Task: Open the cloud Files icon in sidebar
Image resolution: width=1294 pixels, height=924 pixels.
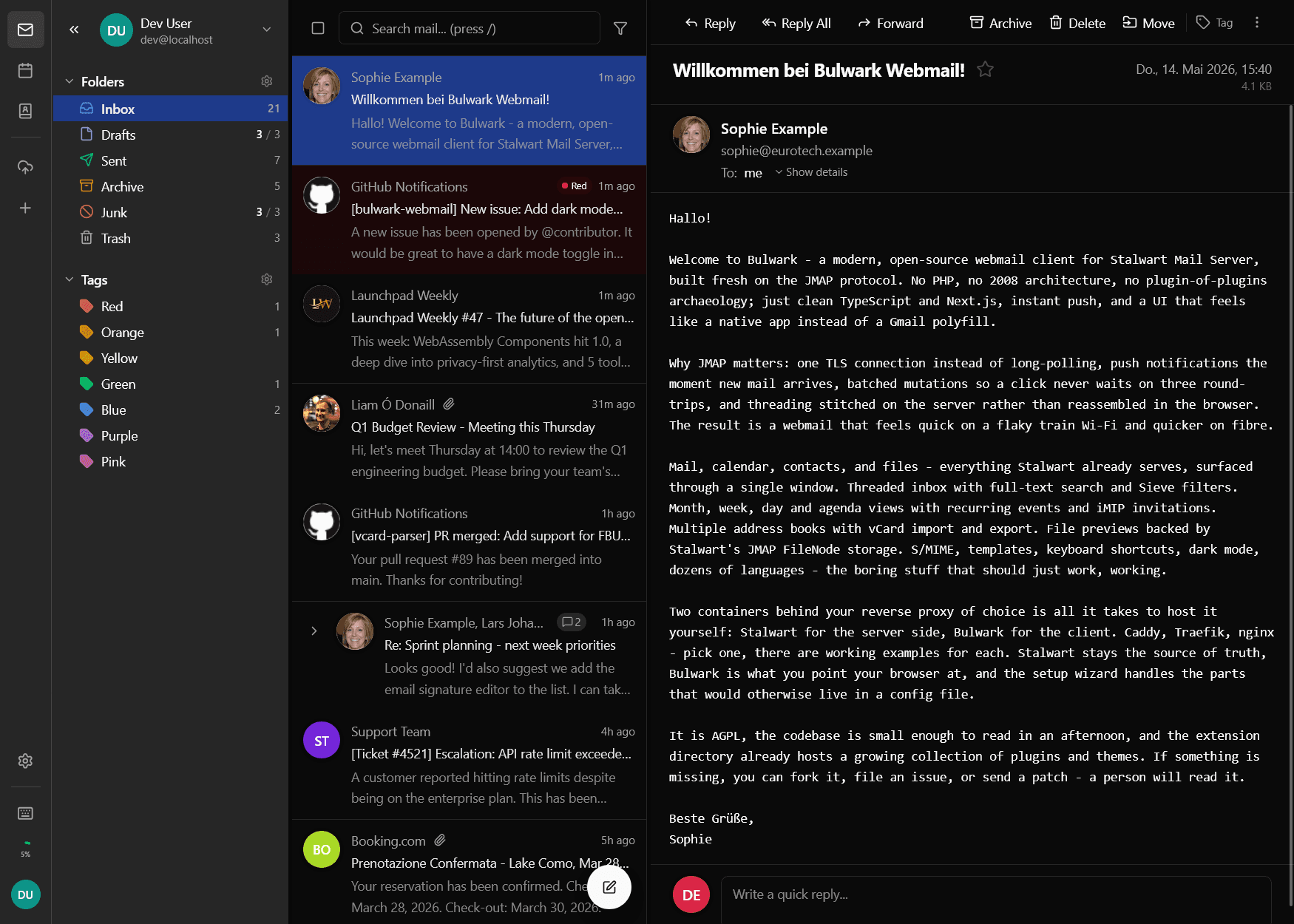Action: coord(25,167)
